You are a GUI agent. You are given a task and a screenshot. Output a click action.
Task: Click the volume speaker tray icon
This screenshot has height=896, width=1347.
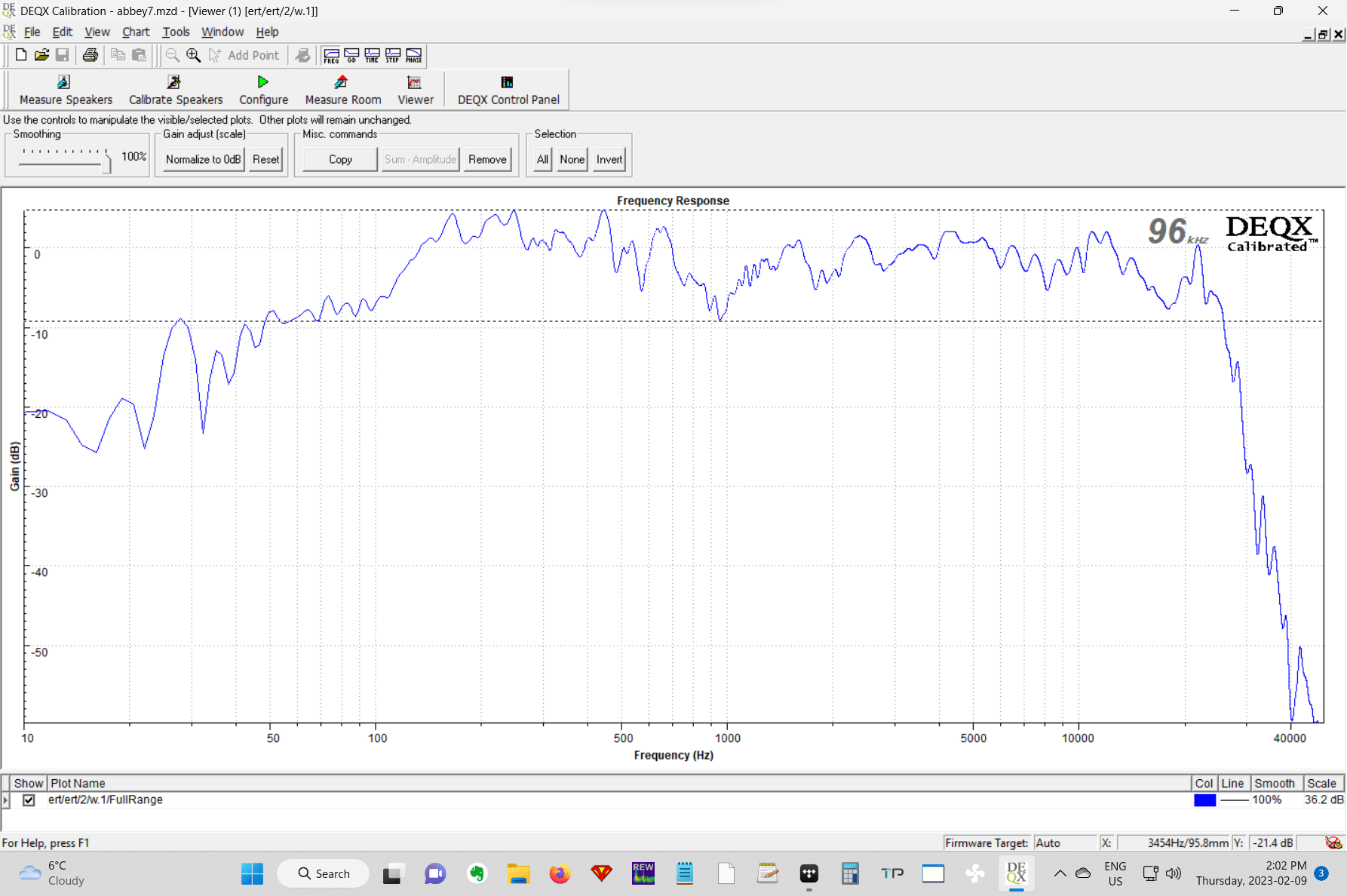1174,873
